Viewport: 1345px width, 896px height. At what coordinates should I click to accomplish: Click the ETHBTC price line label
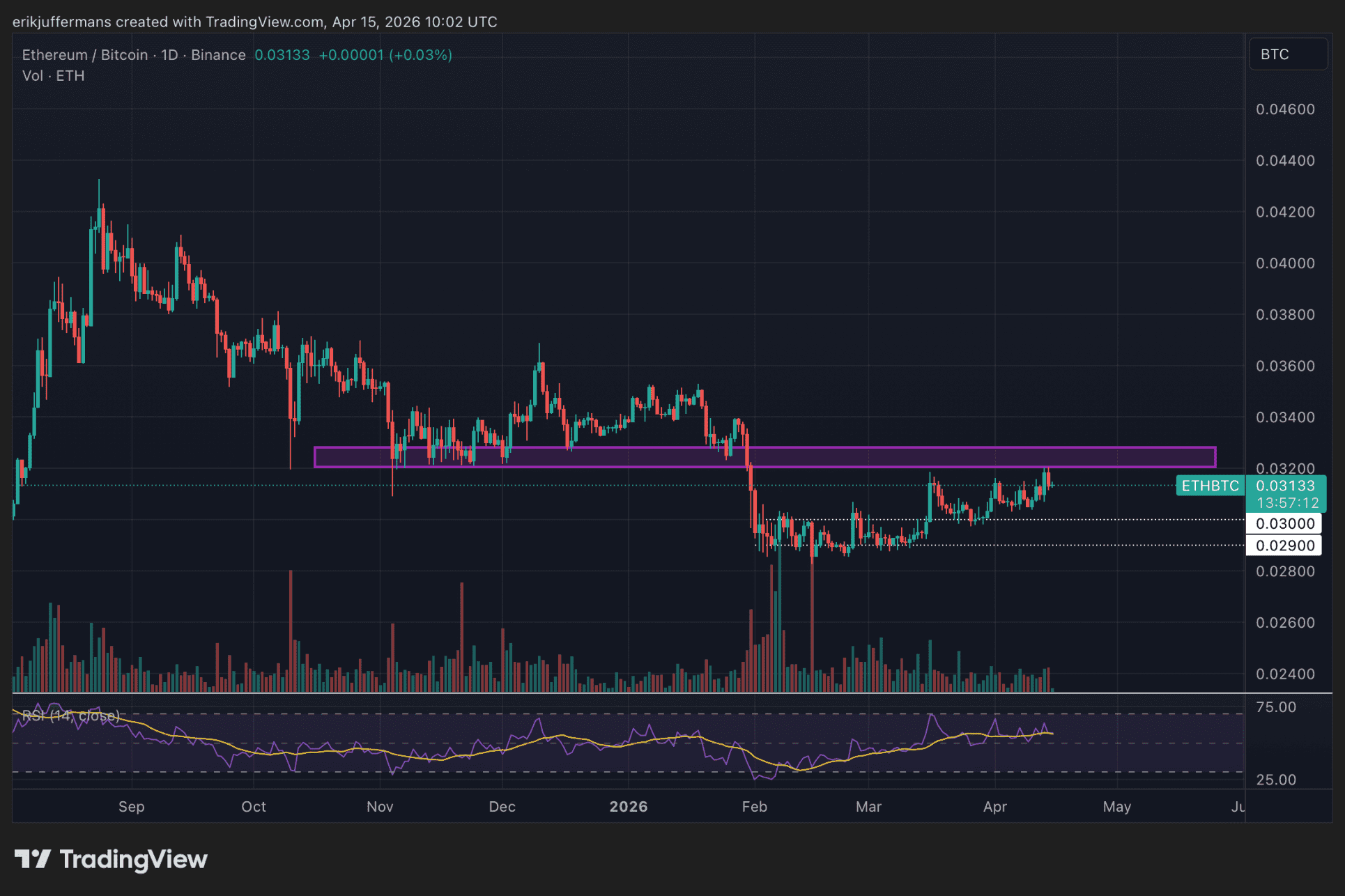pyautogui.click(x=1210, y=486)
